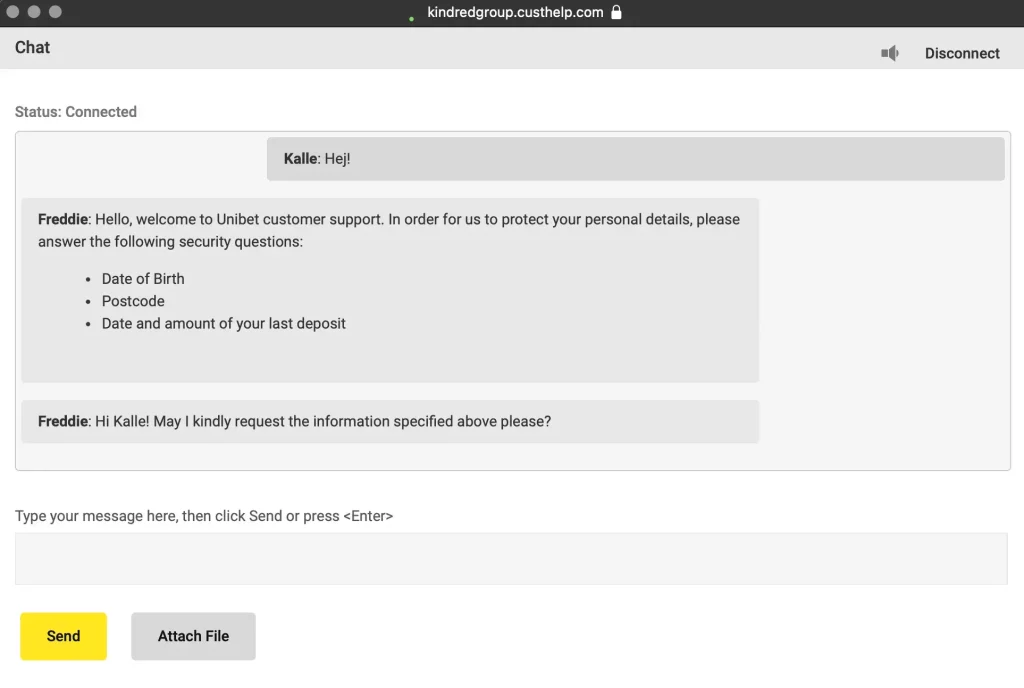Screen dimensions: 1024x688
Task: Mute chat sounds with the speaker icon
Action: click(x=889, y=53)
